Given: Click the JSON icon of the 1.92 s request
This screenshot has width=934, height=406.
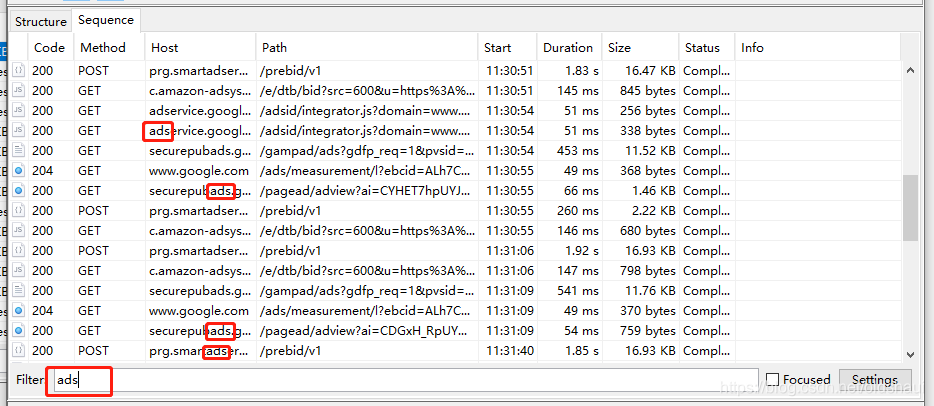Looking at the screenshot, I should point(18,251).
